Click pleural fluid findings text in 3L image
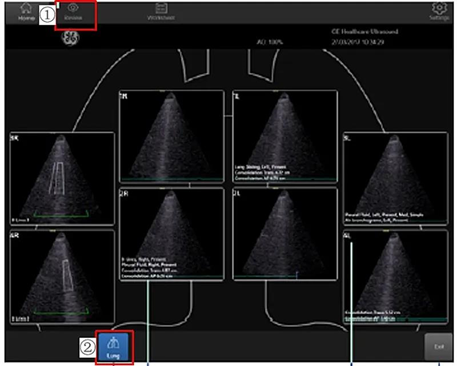Image resolution: width=457 pixels, height=366 pixels. coord(384,215)
